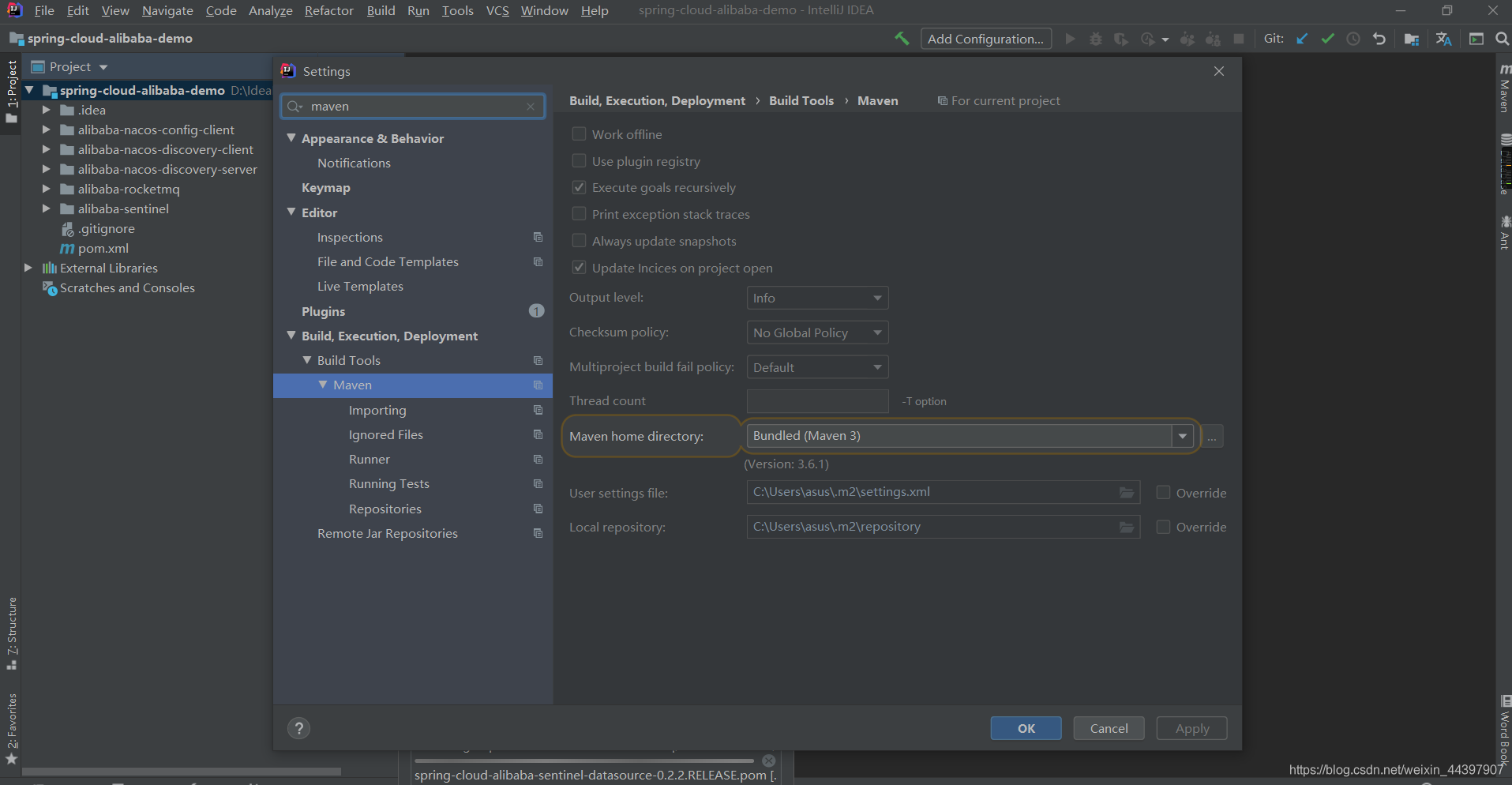Browse for the User settings file folder icon

1127,493
